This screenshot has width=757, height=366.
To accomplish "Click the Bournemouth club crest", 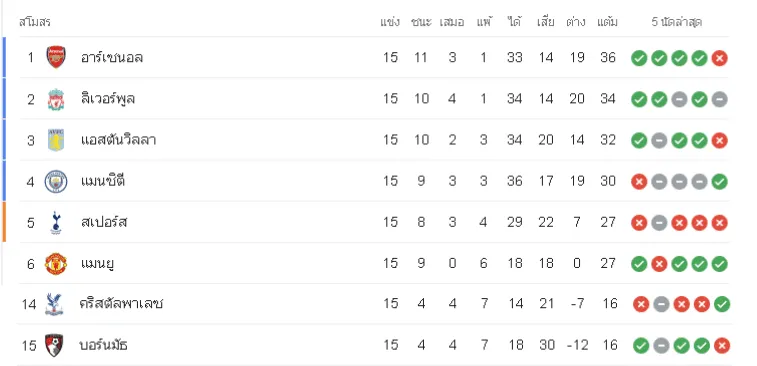I will coord(54,345).
